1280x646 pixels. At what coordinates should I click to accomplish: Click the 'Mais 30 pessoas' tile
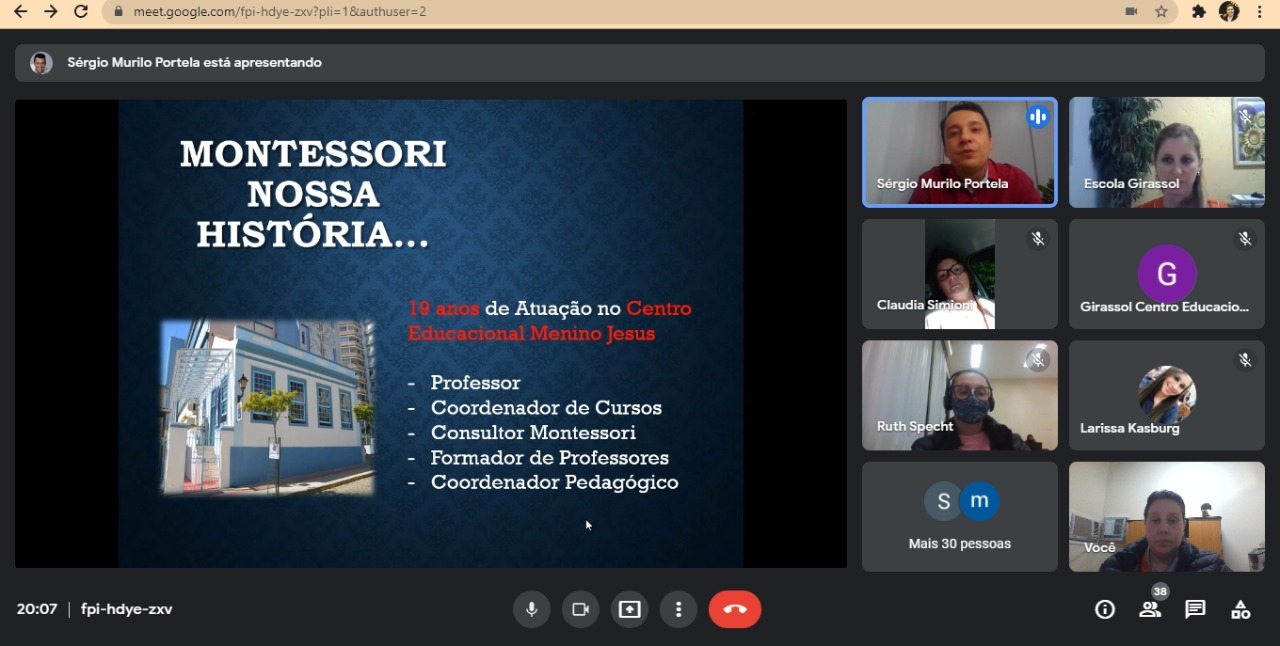pos(959,517)
